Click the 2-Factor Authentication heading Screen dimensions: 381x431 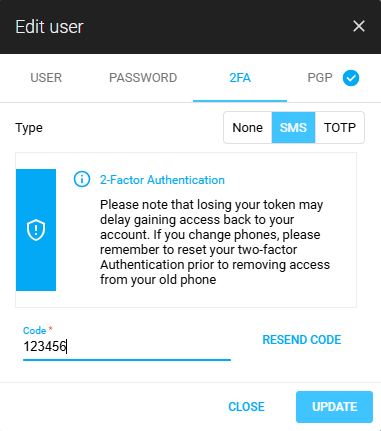coord(162,180)
